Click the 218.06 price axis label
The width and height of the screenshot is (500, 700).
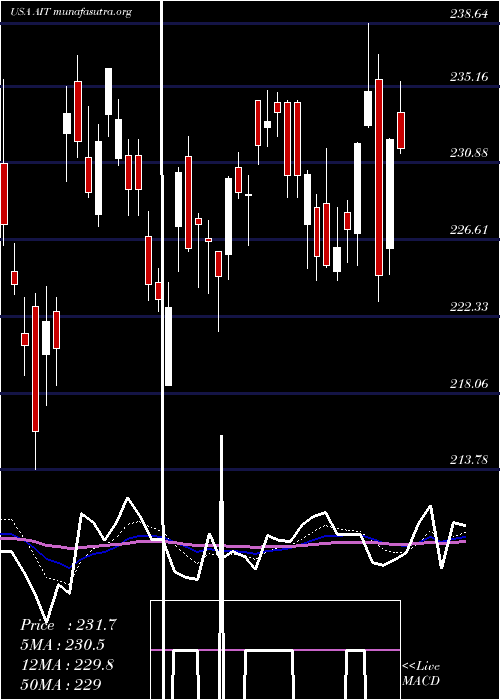coord(469,383)
